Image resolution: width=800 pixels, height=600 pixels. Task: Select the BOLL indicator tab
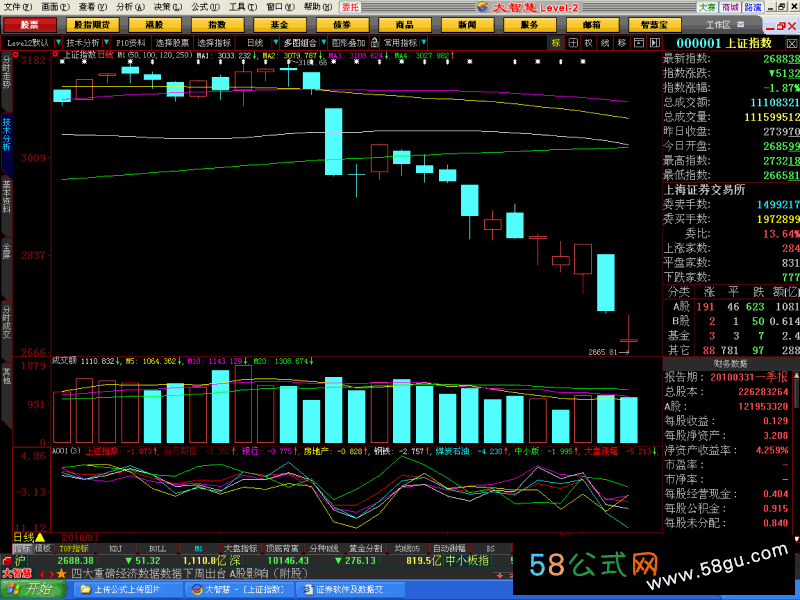pyautogui.click(x=157, y=548)
